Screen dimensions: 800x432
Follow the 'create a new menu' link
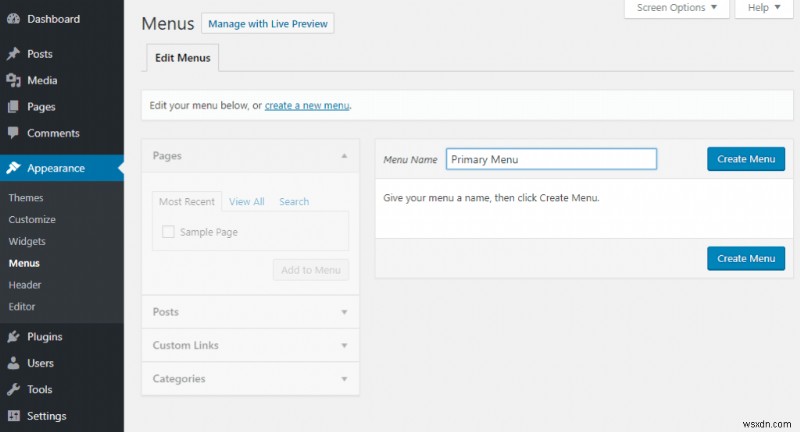tap(307, 105)
